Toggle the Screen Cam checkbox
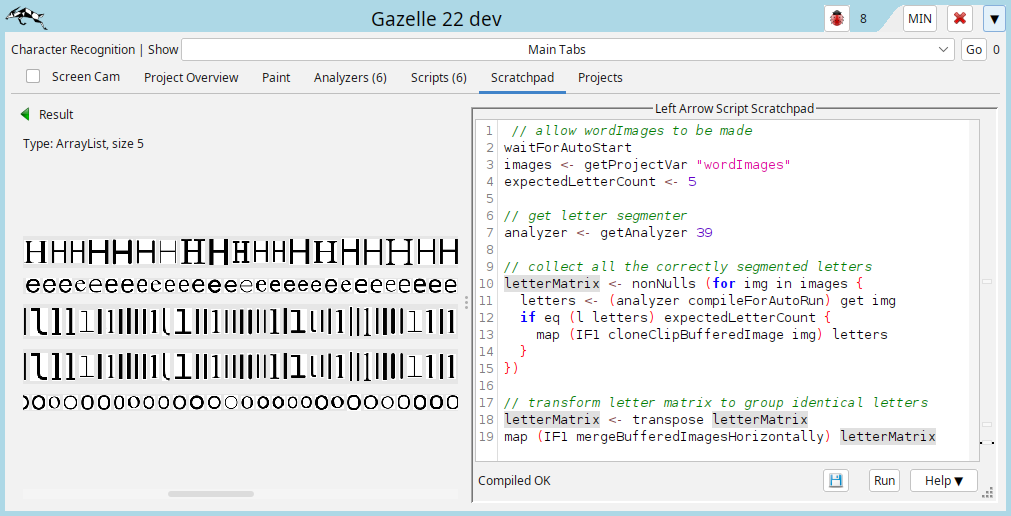 (33, 76)
